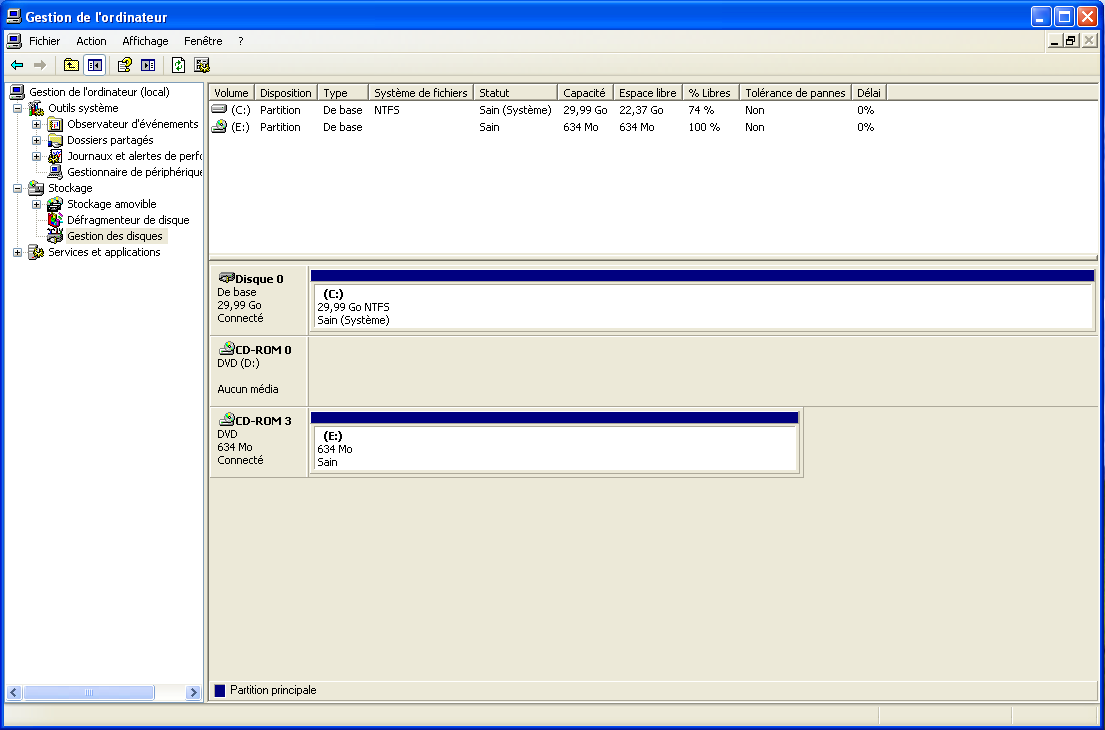
Task: Click the tree pane's right scroll arrow
Action: pyautogui.click(x=193, y=693)
